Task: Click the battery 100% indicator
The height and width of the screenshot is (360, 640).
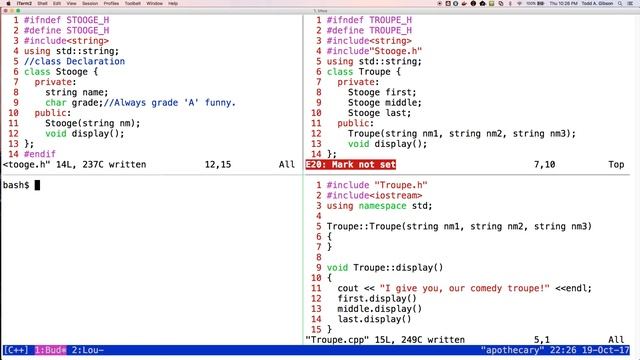Action: click(535, 3)
